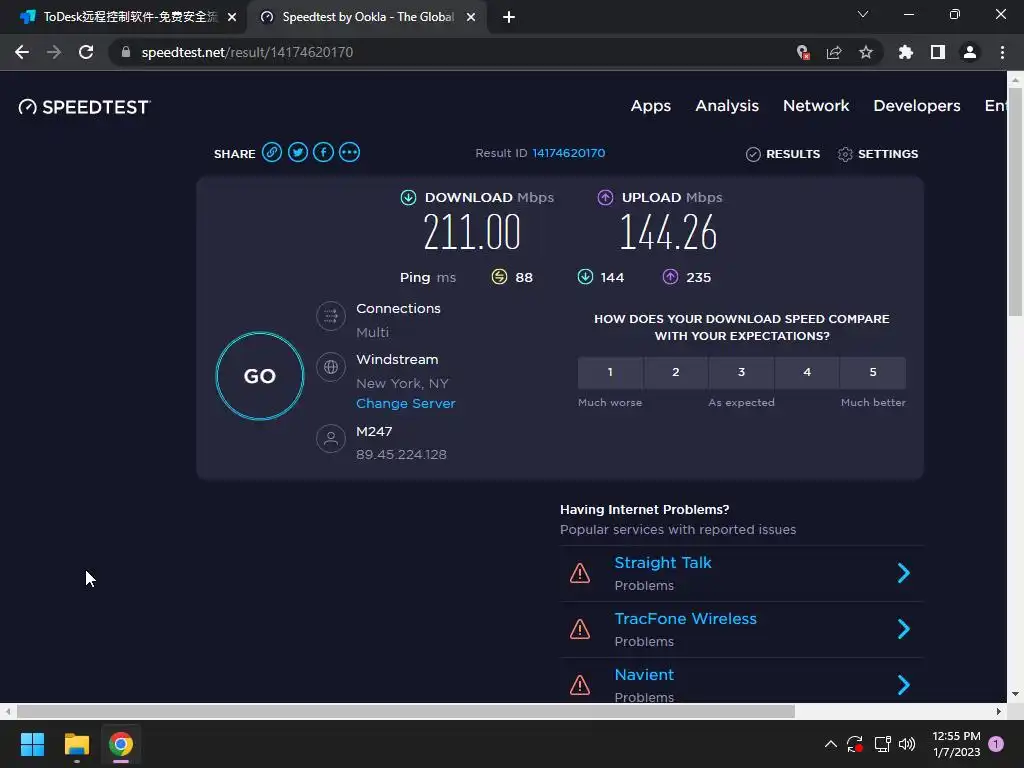Close the ToDesk browser tab
Viewport: 1024px width, 768px height.
(232, 17)
